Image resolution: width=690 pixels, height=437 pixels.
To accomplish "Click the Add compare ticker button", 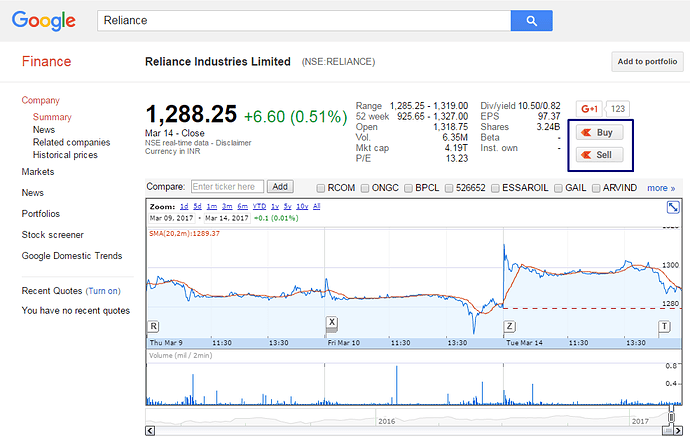I will tap(280, 187).
